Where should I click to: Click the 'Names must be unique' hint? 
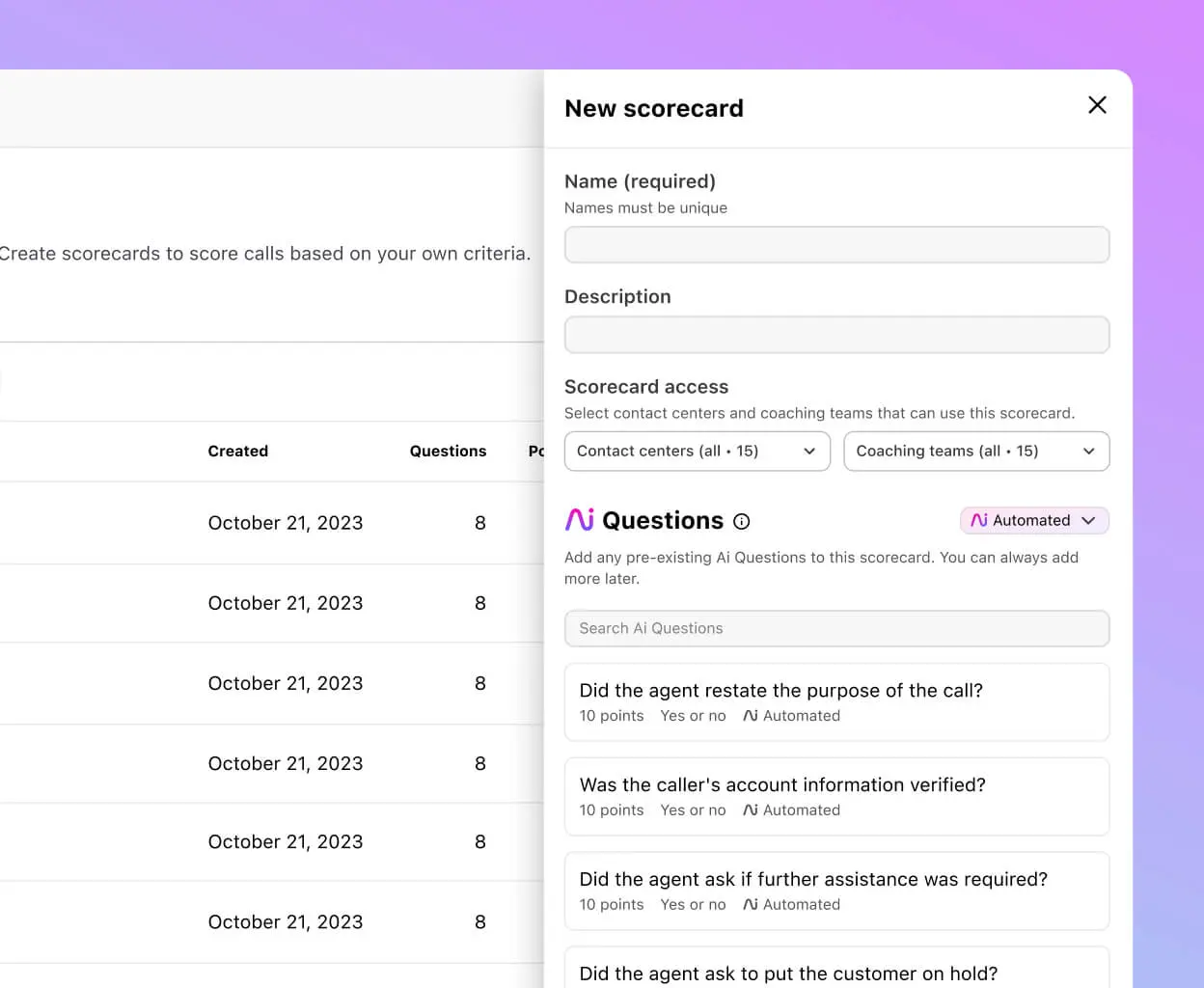[645, 207]
